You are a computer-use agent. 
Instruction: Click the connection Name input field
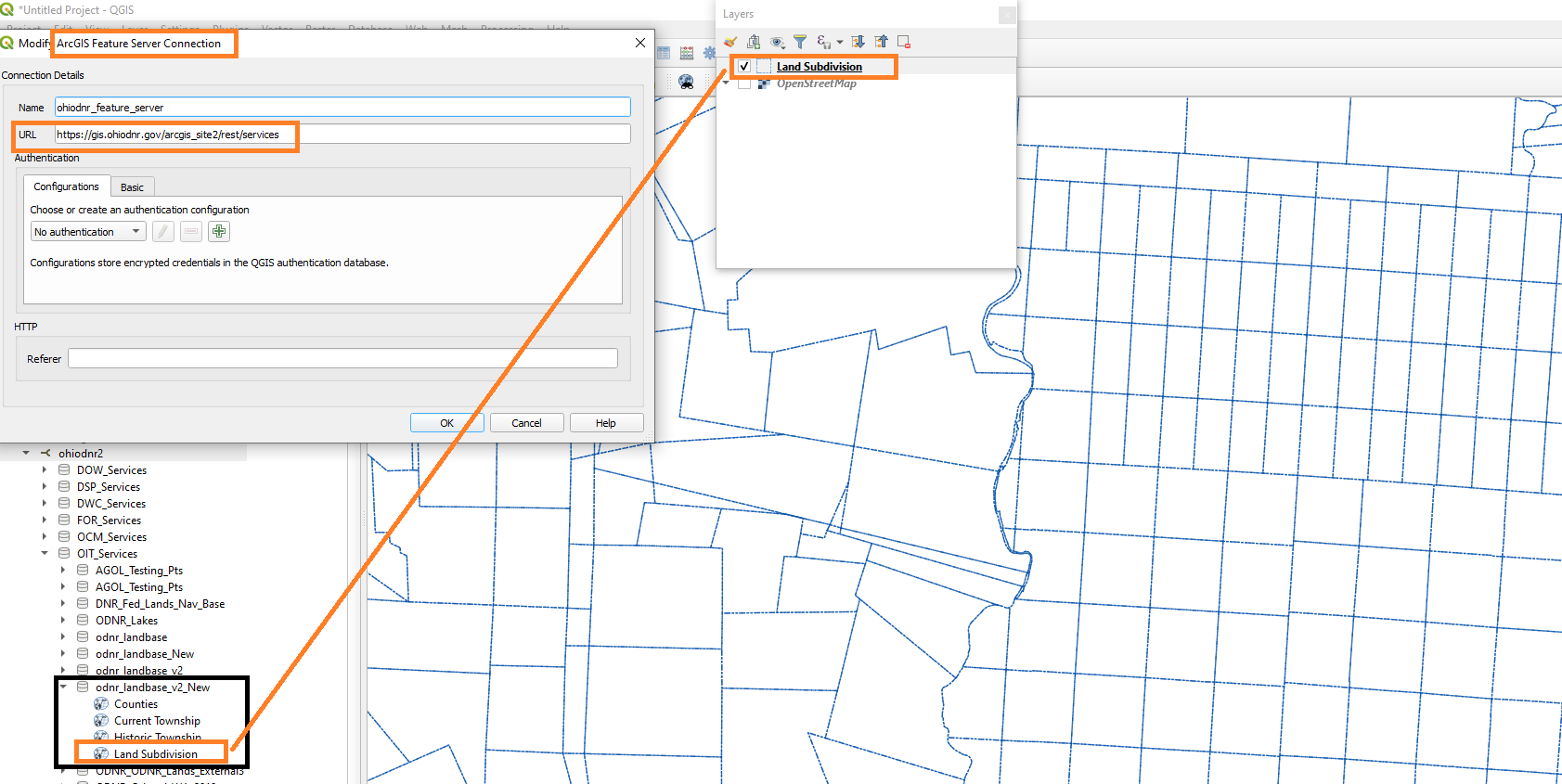342,108
